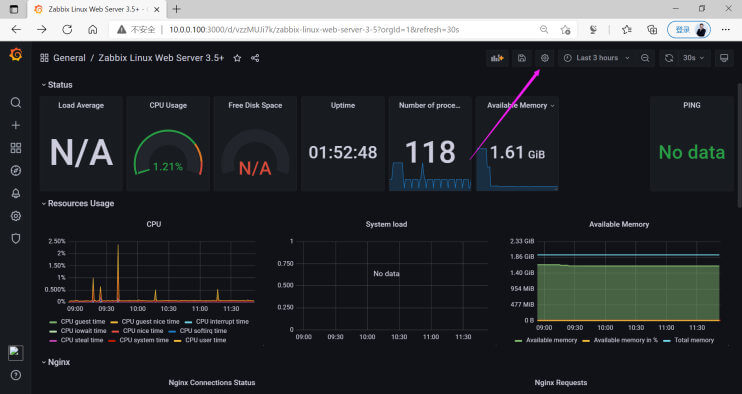Open Nginx Requests panel title
This screenshot has width=742, height=394.
561,383
